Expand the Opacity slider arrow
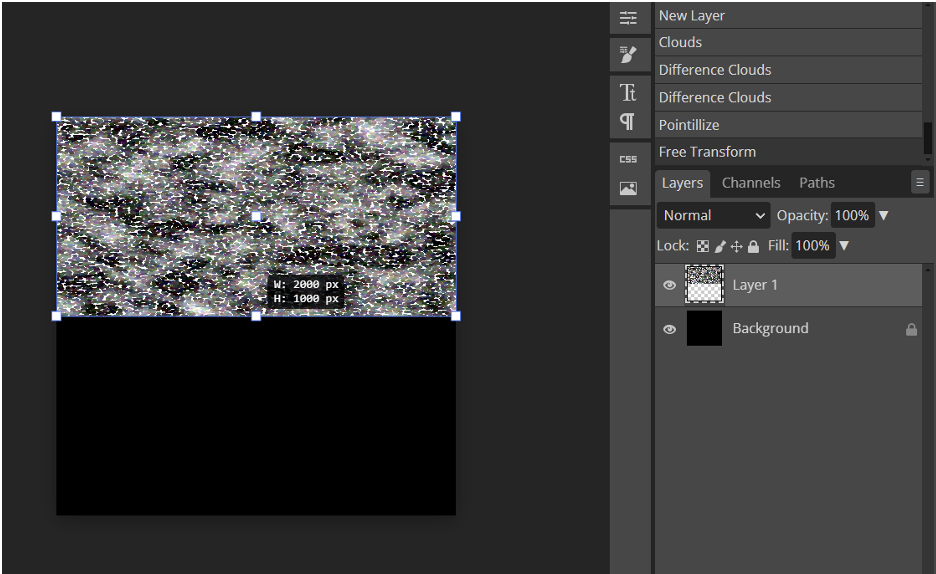936x574 pixels. point(883,215)
